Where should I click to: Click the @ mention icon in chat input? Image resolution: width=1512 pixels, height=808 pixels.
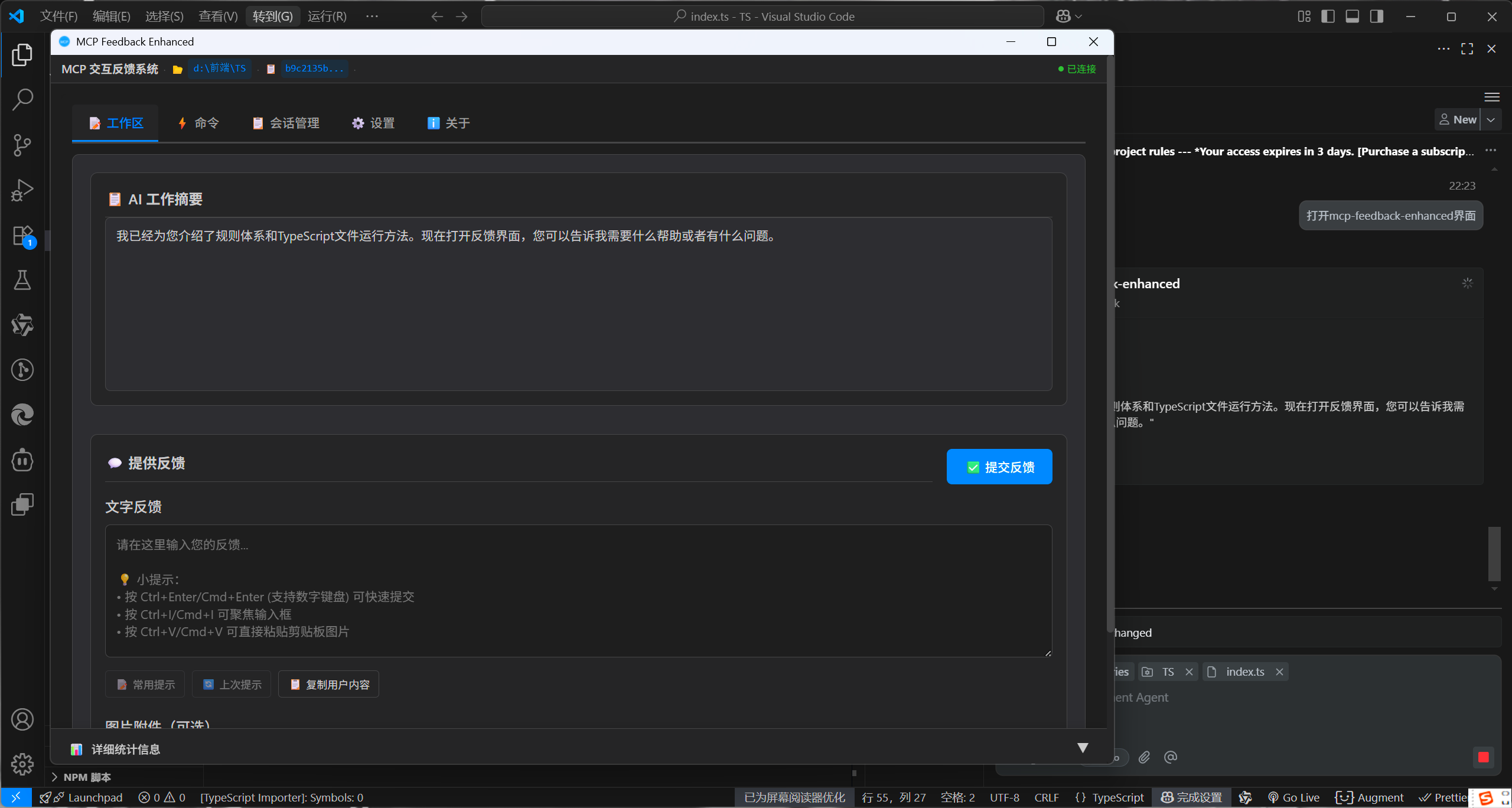click(1171, 757)
